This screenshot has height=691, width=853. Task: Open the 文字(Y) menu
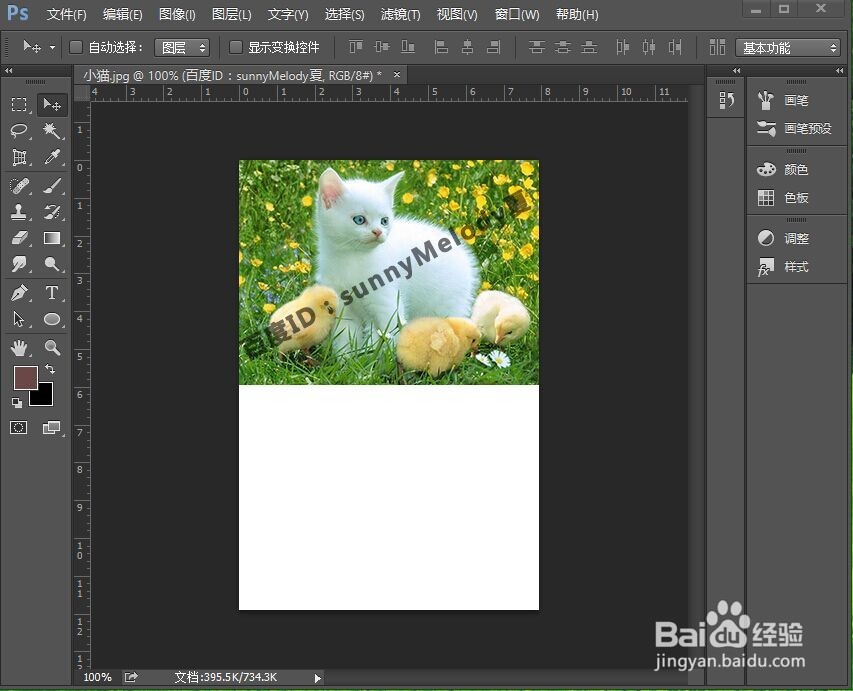point(288,15)
